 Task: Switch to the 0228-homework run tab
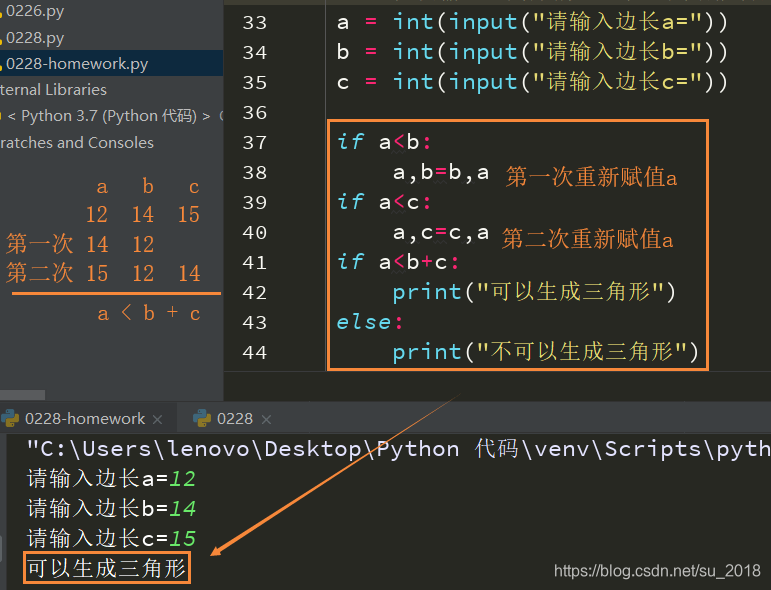(85, 419)
